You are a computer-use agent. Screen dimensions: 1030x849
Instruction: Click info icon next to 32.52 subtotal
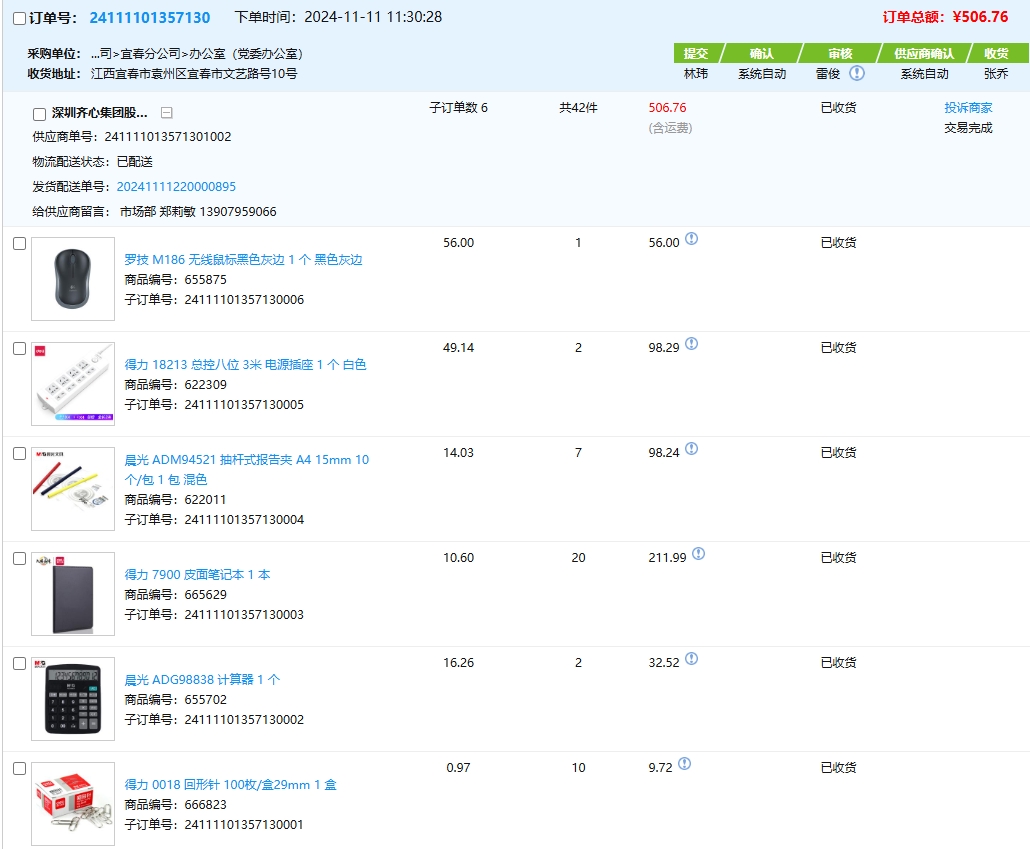click(x=692, y=659)
